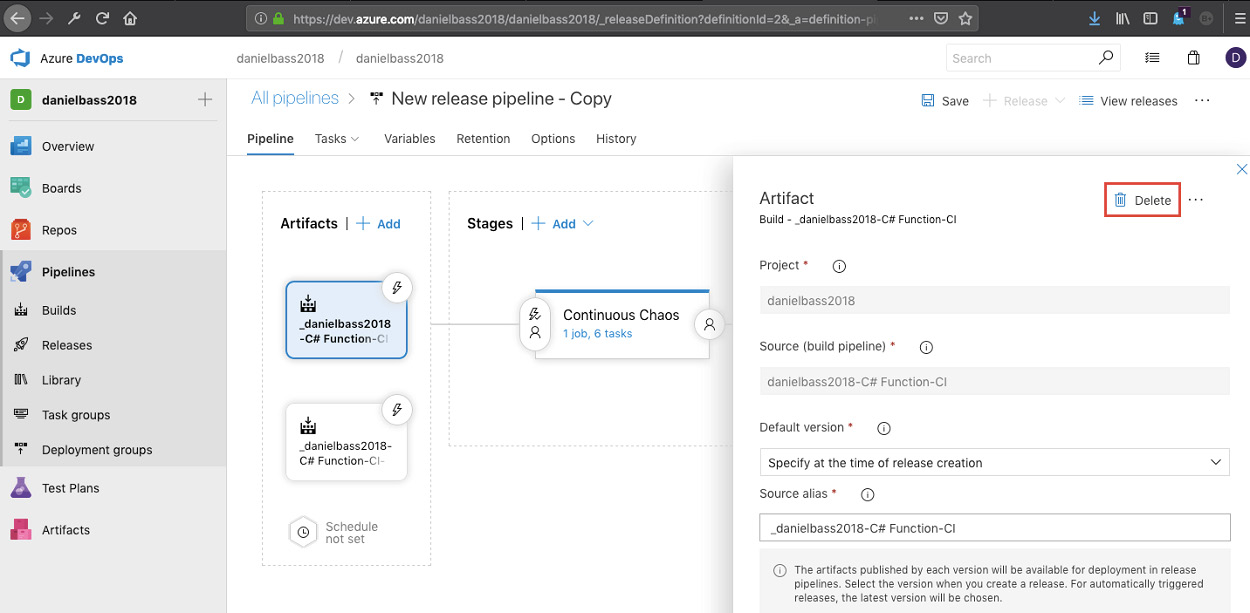Open pre-deployment conditions for Continuous Chaos
Screen dimensions: 1250x613
535,323
